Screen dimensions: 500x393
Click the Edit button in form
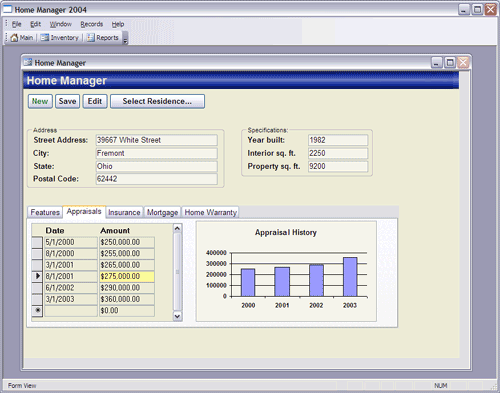[95, 101]
